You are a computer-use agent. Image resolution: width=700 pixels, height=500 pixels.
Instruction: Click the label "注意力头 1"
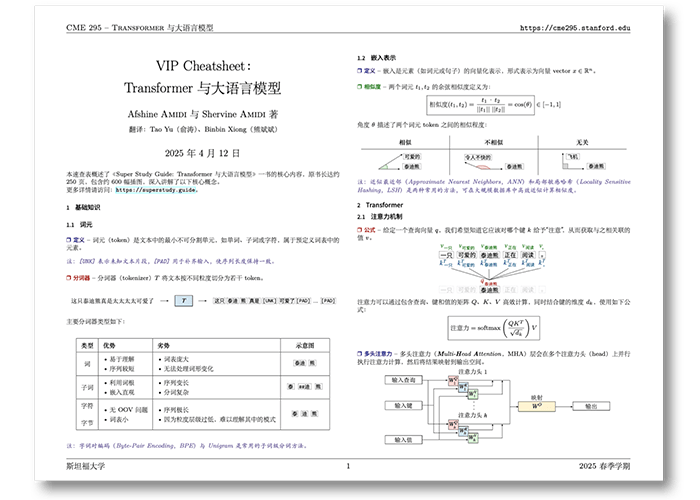coord(473,371)
